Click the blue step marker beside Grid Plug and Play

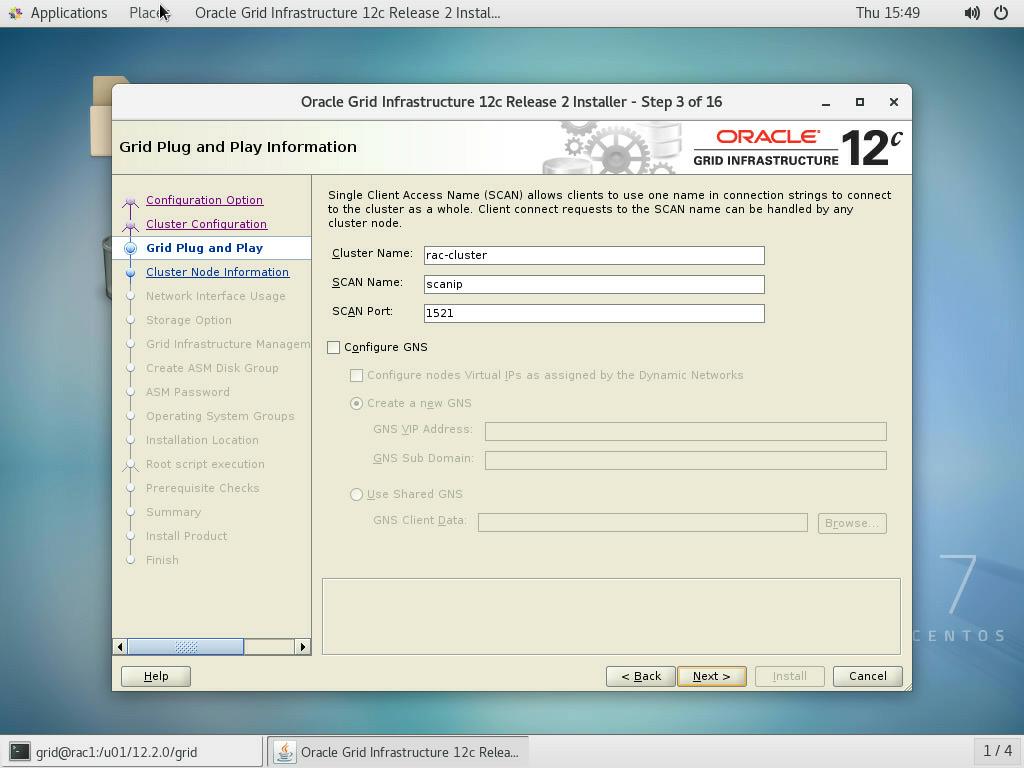[x=130, y=248]
